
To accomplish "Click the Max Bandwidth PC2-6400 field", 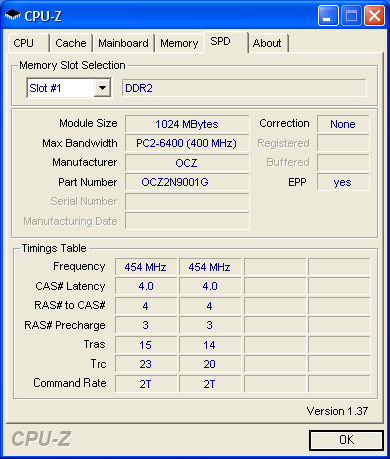I will point(187,143).
